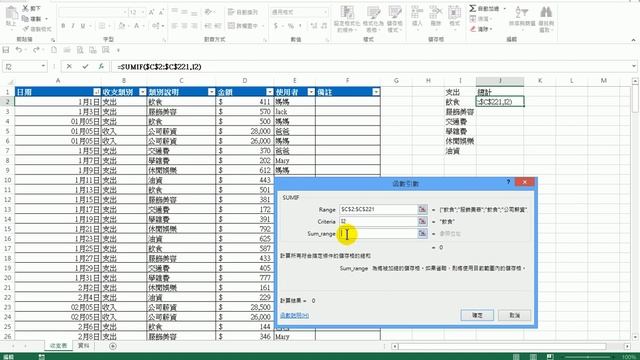640x360 pixels.
Task: Click collapse-dialog icon beside Range field
Action: (422, 209)
